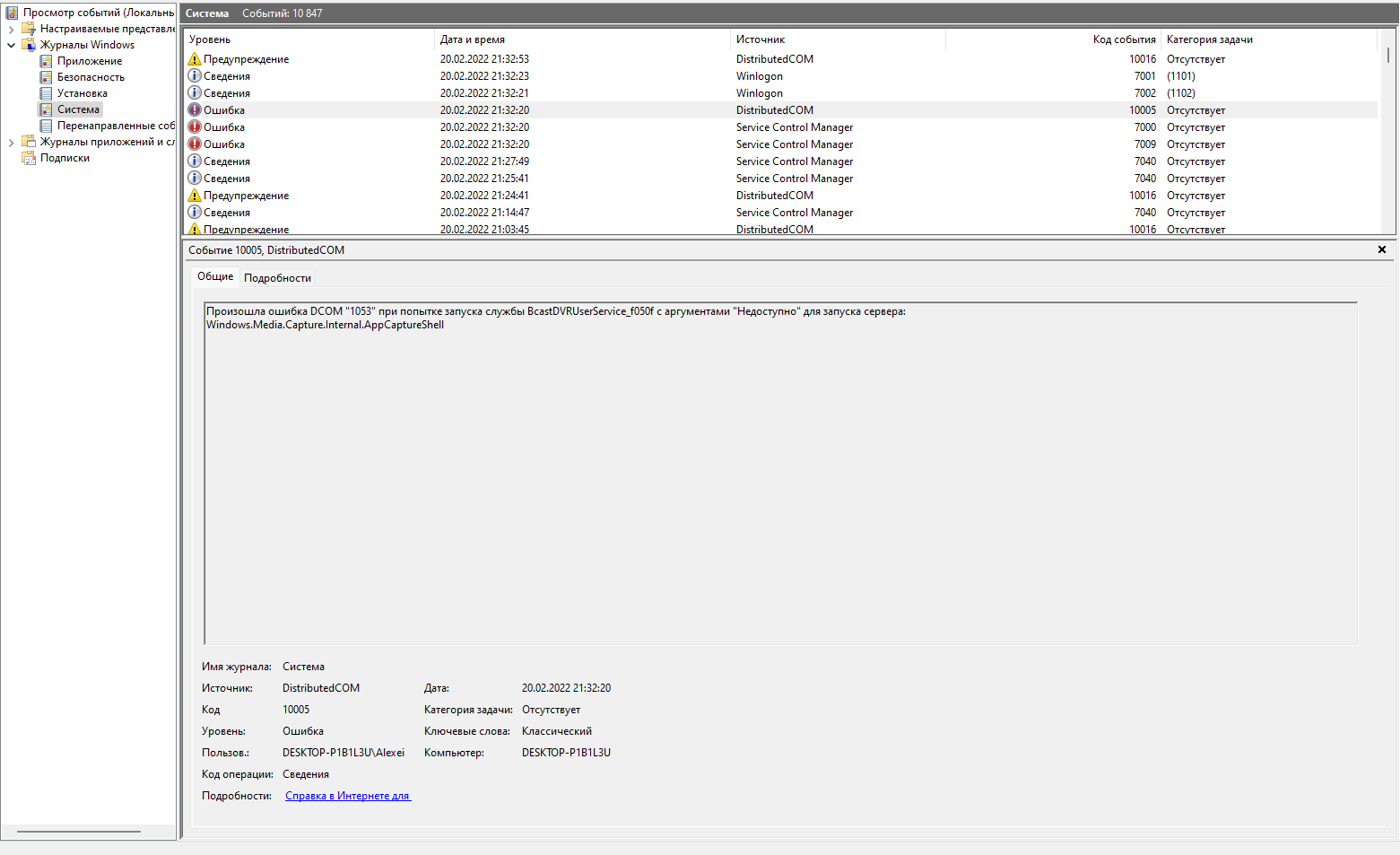The width and height of the screenshot is (1400, 855).
Task: Click the Классический keywords value
Action: pos(557,731)
